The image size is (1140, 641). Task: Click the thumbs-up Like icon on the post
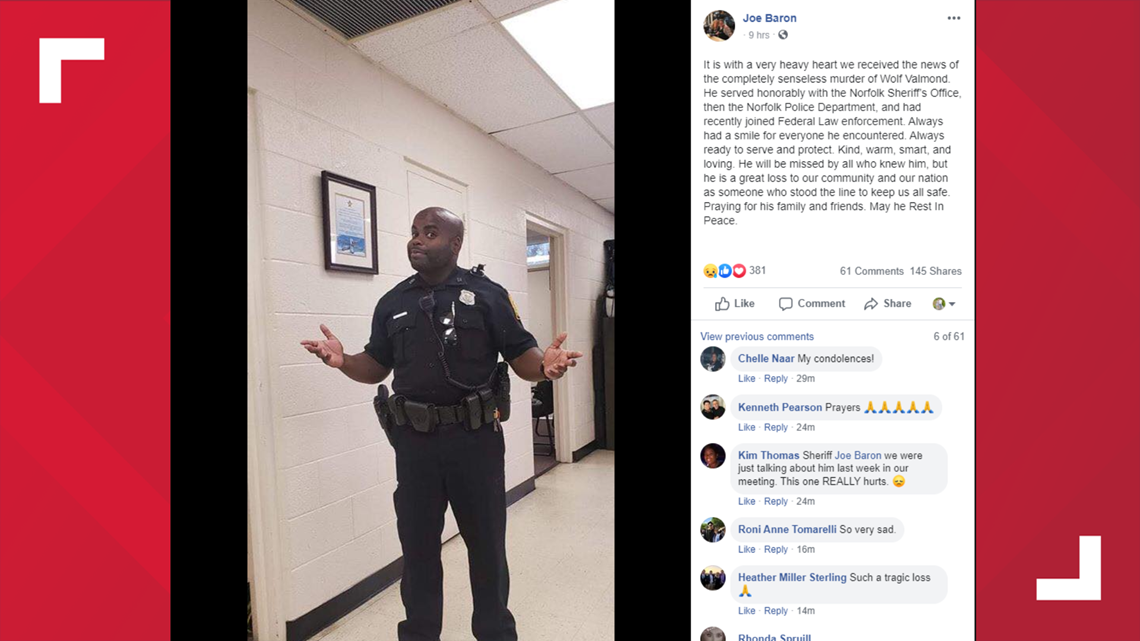pyautogui.click(x=722, y=304)
